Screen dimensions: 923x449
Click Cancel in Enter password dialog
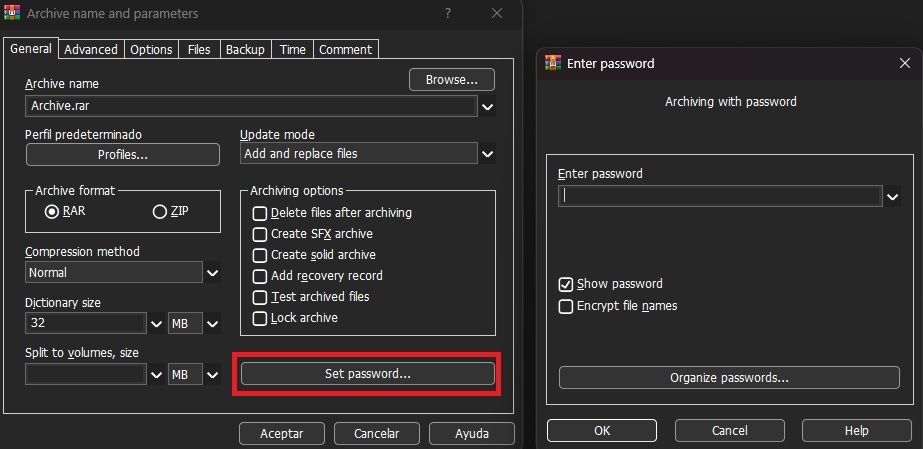pyautogui.click(x=730, y=430)
